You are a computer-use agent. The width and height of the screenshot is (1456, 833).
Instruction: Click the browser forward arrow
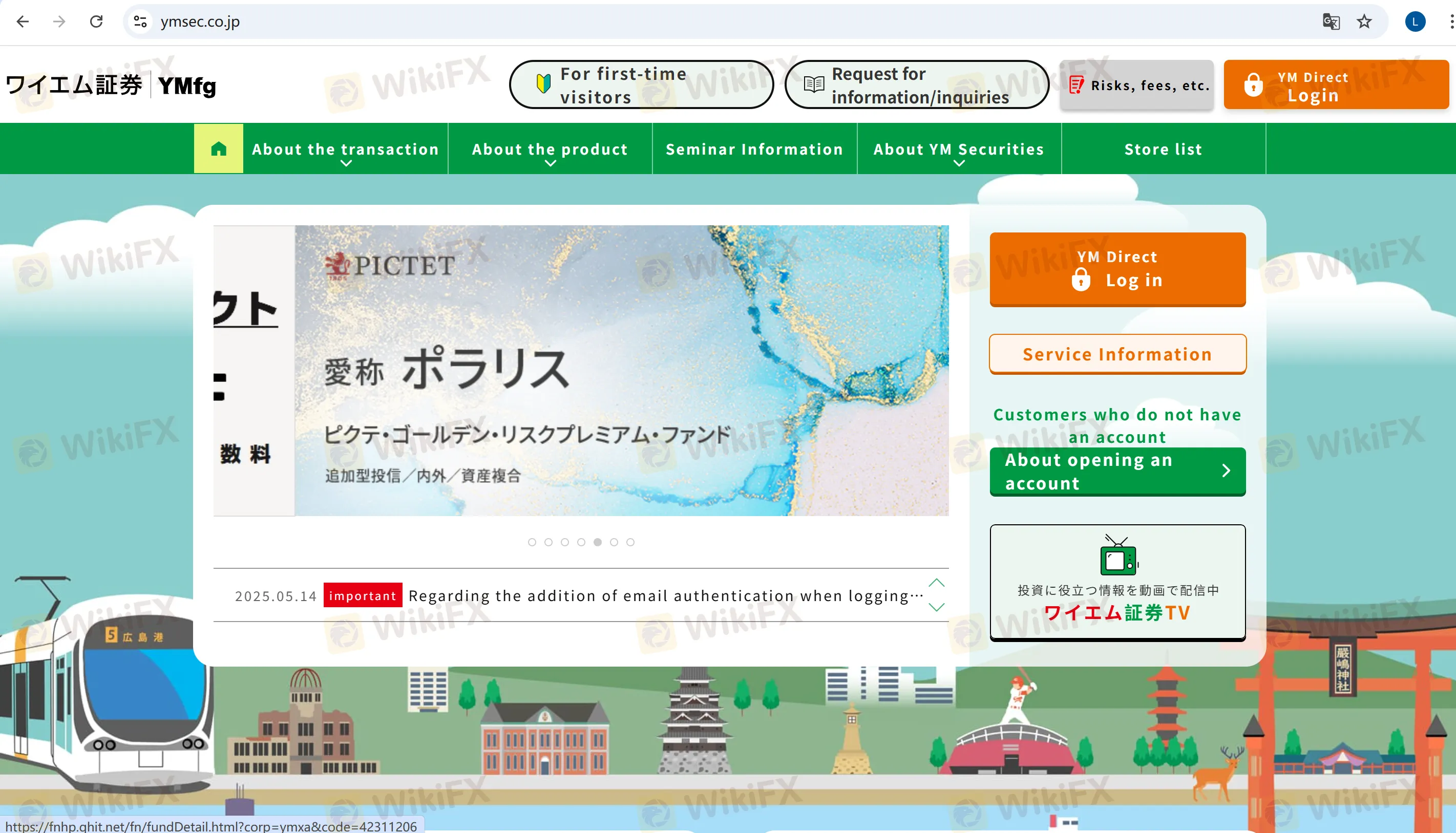[59, 22]
